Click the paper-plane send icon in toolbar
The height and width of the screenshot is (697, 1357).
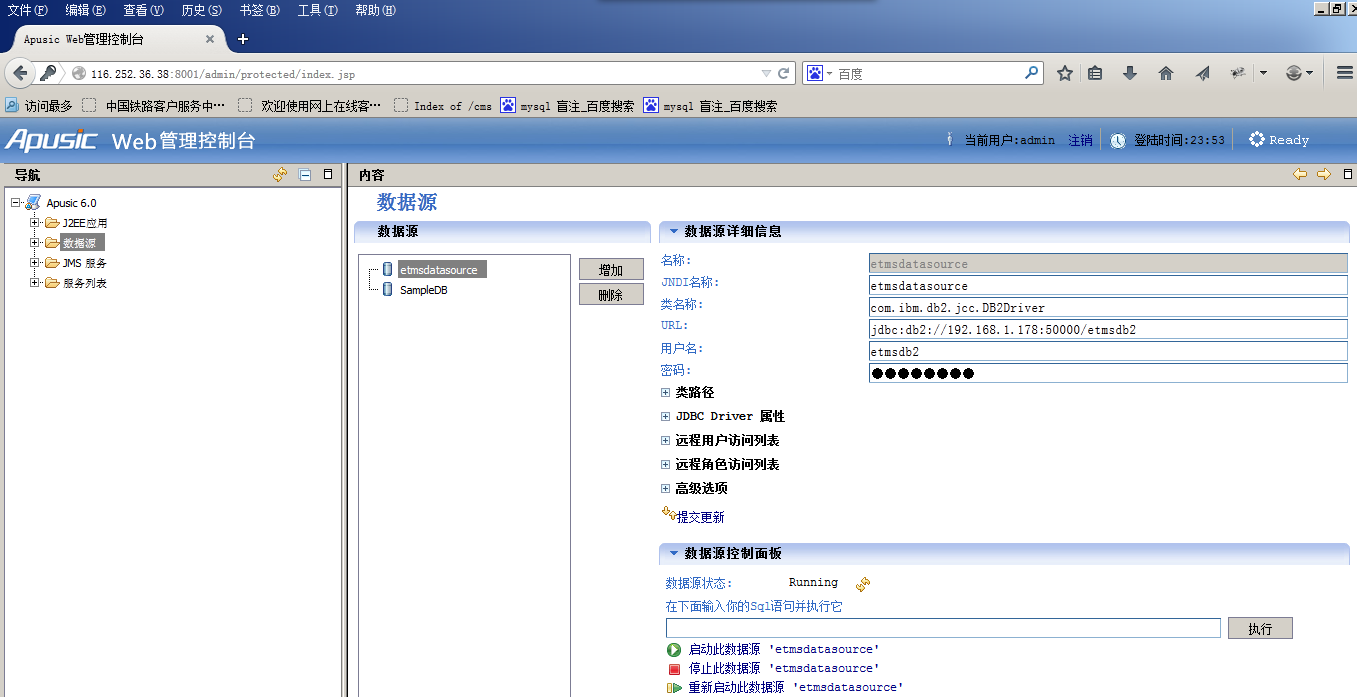coord(1203,73)
